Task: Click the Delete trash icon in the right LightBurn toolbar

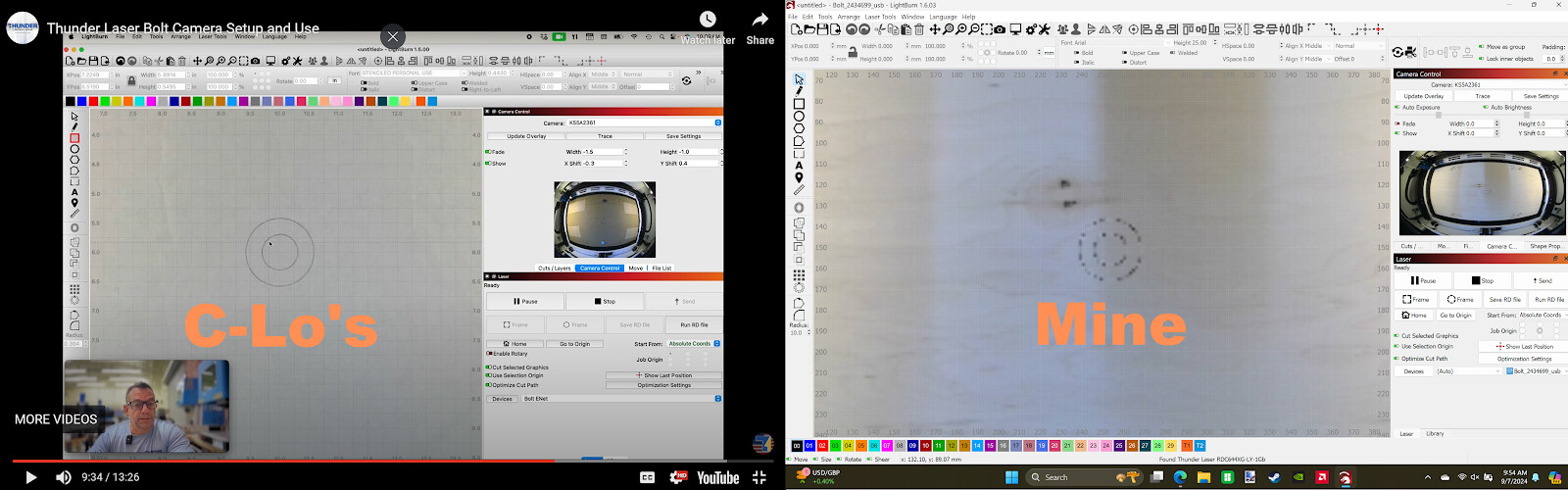Action: [919, 29]
